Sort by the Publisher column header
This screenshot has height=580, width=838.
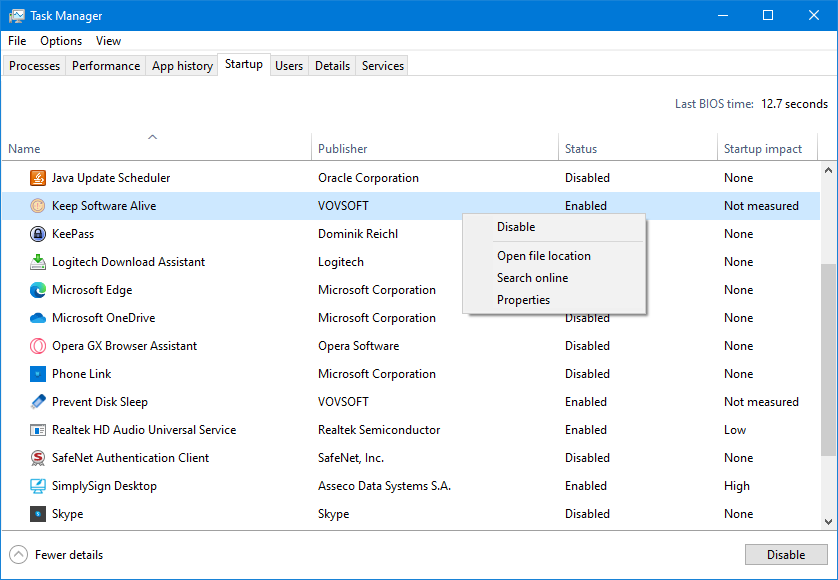(434, 146)
